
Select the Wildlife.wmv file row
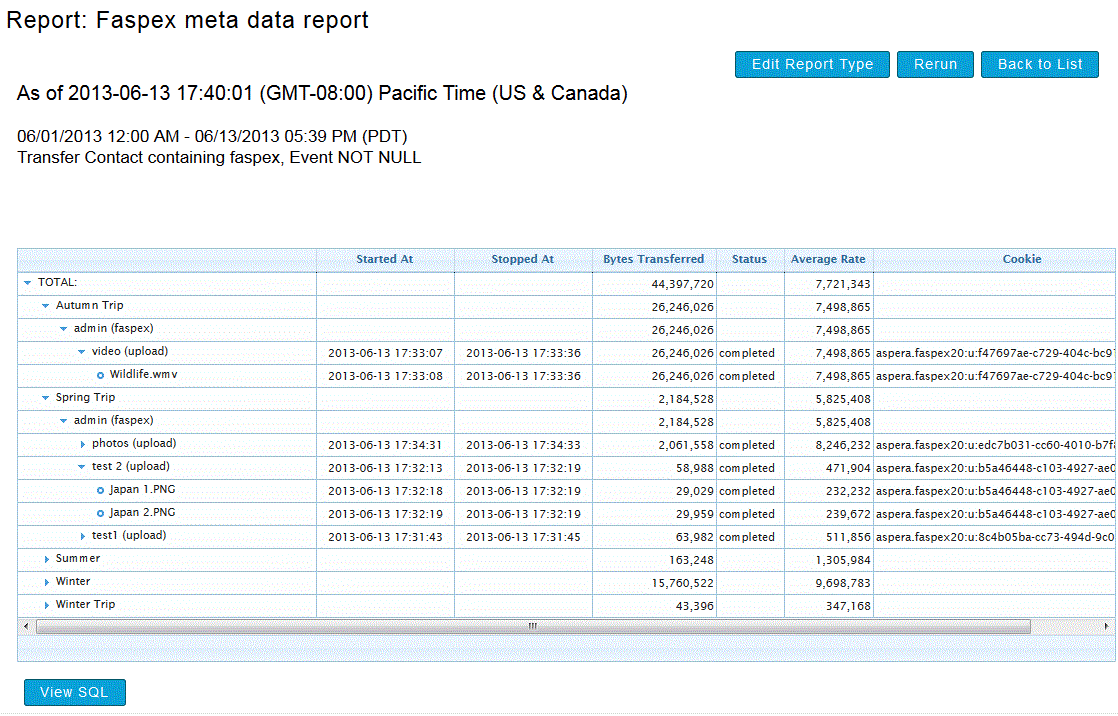143,375
